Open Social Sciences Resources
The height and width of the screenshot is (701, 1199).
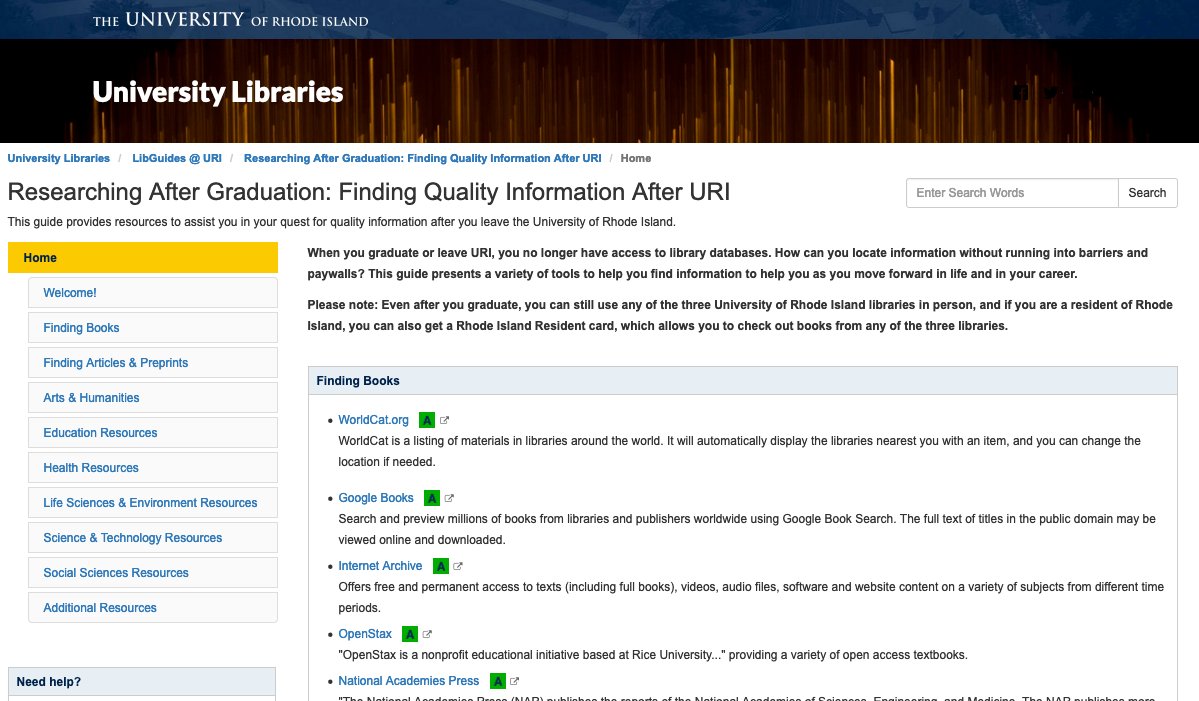click(x=153, y=573)
